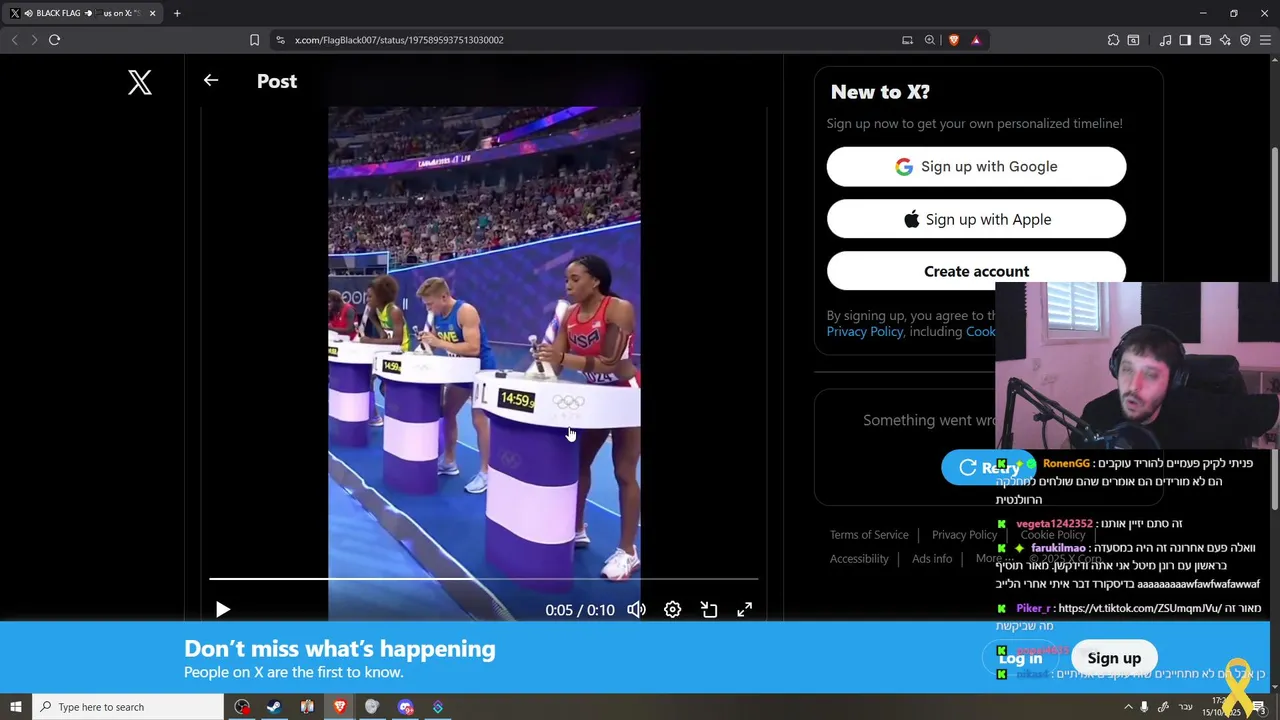Mute the tab via speaker icon
This screenshot has width=1280, height=720.
tap(28, 13)
